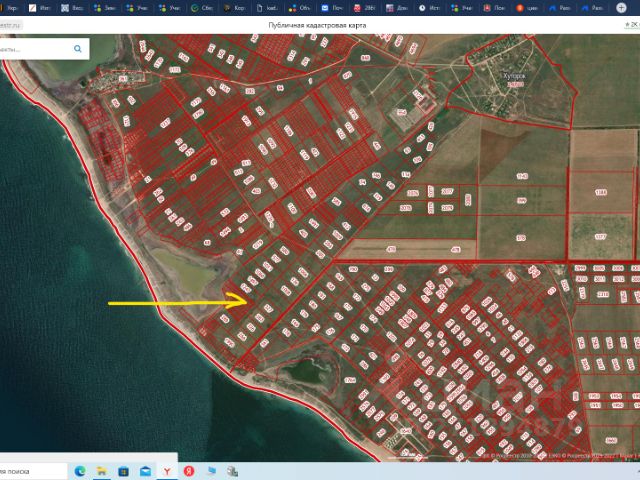Select the parcel labeled '2077' on the map

(447, 191)
